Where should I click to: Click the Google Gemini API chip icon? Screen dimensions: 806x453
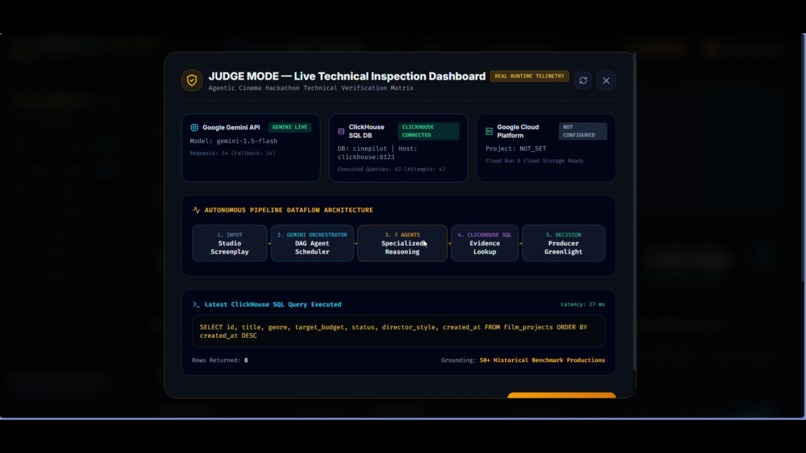click(194, 128)
